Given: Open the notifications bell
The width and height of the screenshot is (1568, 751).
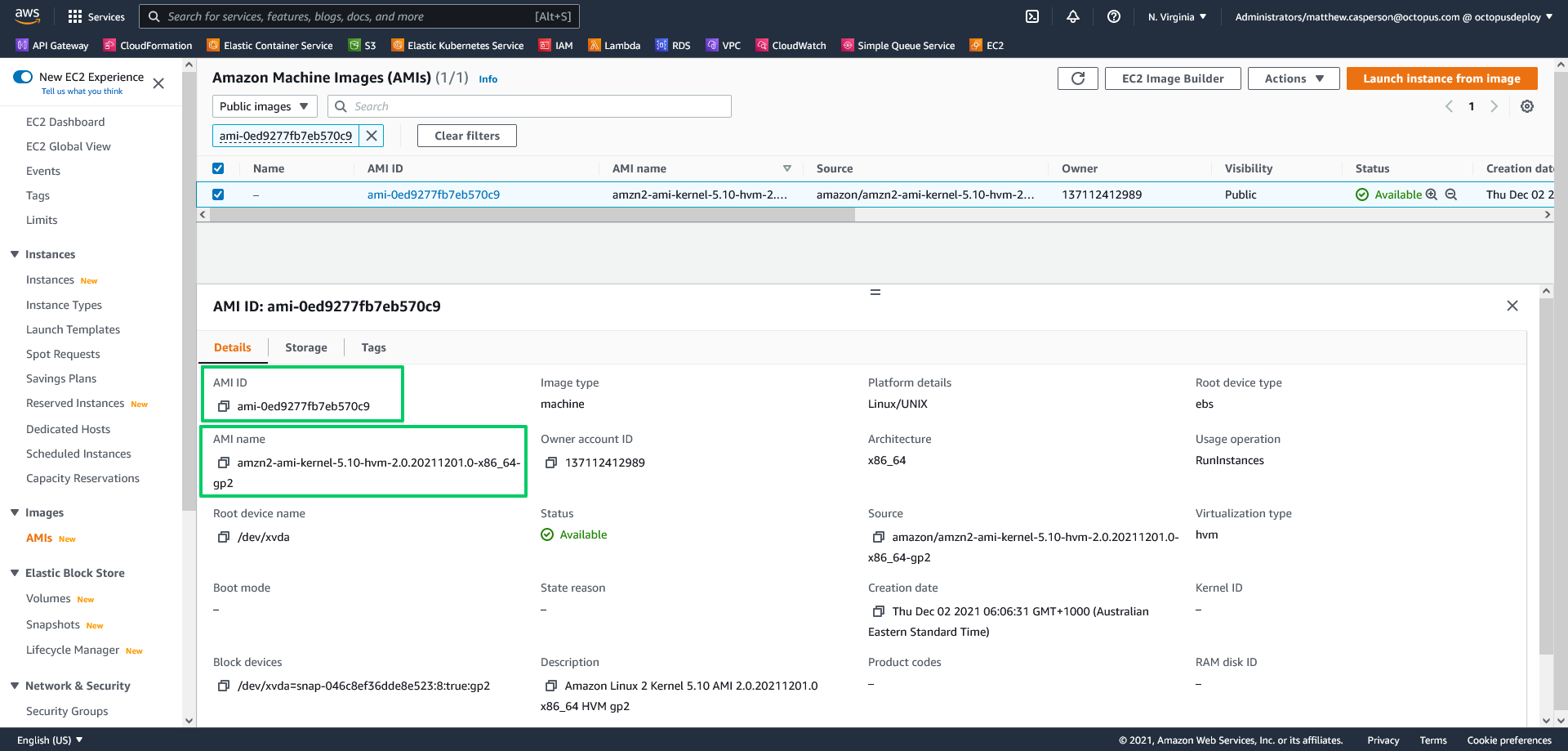Looking at the screenshot, I should tap(1073, 16).
